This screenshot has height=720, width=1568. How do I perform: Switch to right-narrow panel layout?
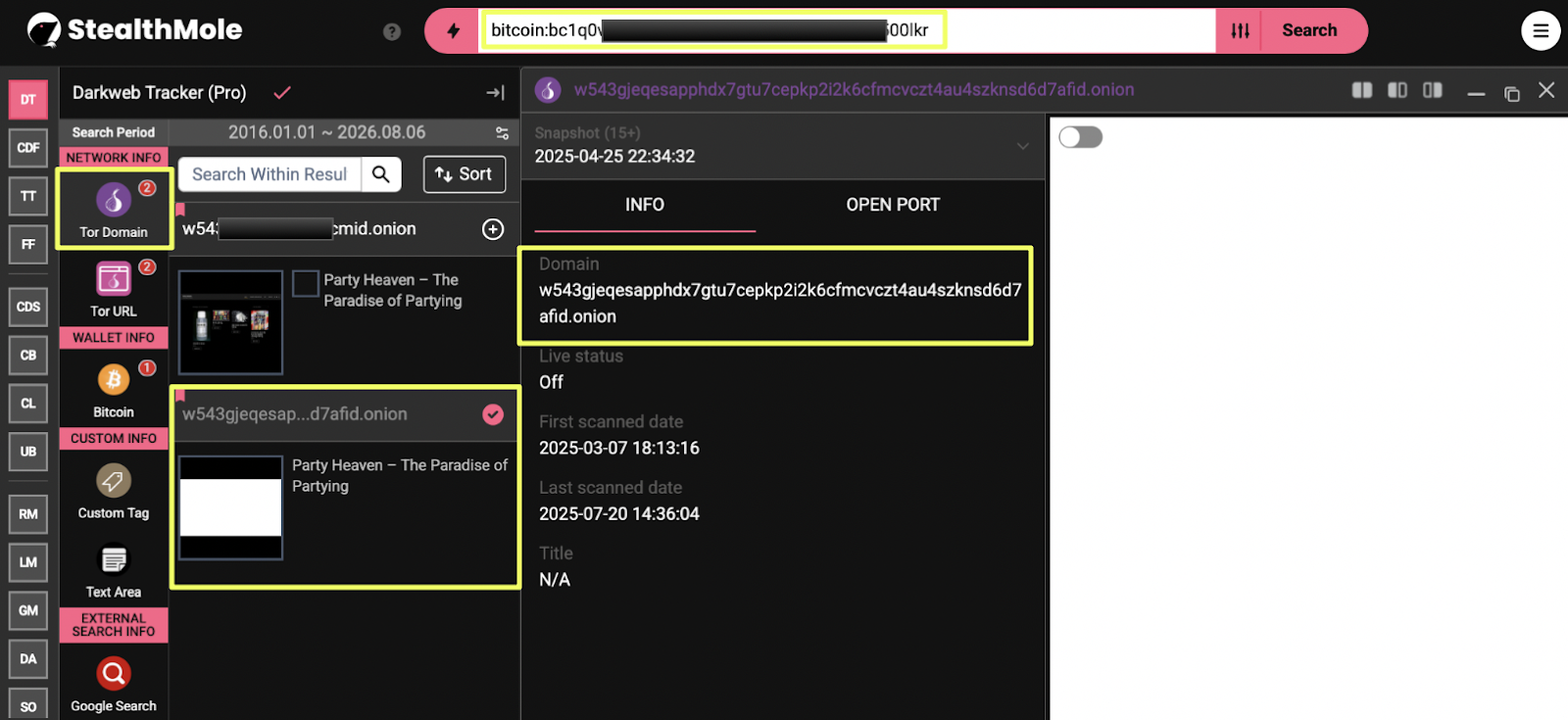point(1433,90)
